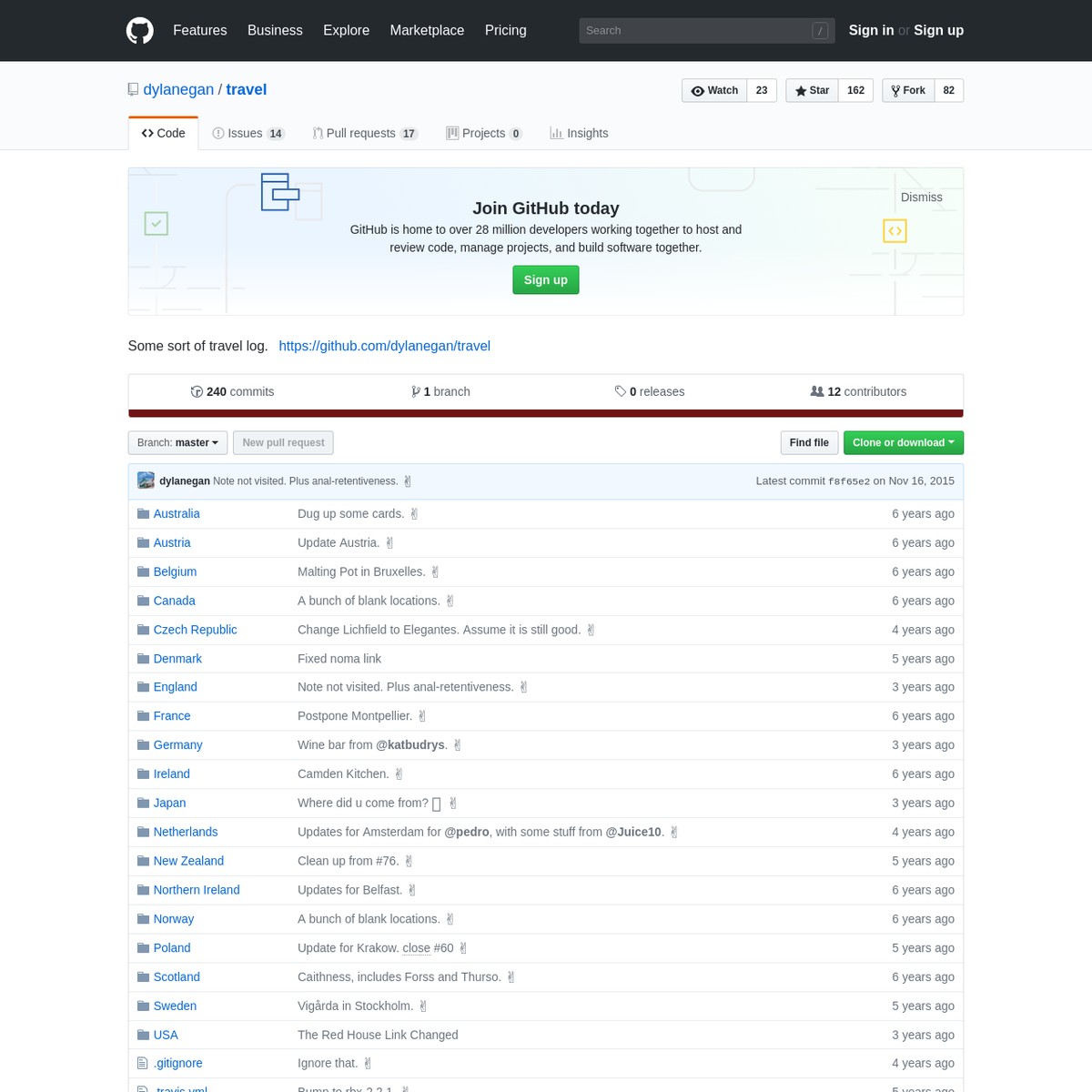Open Explore in the top navigation
Screen dimensions: 1092x1092
click(346, 30)
